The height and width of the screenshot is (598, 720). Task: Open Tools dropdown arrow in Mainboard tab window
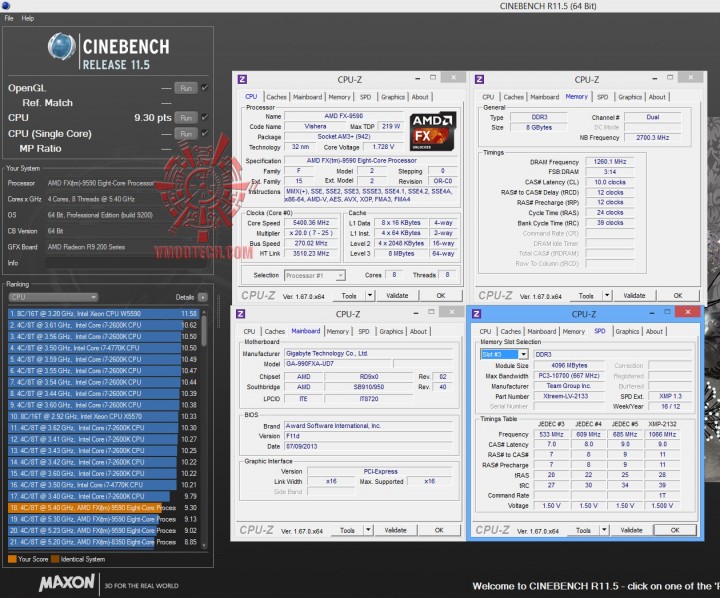(x=368, y=530)
